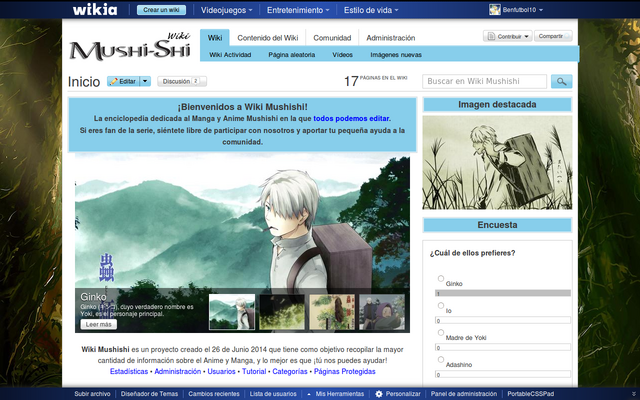Click the pencil Editar button

[123, 81]
